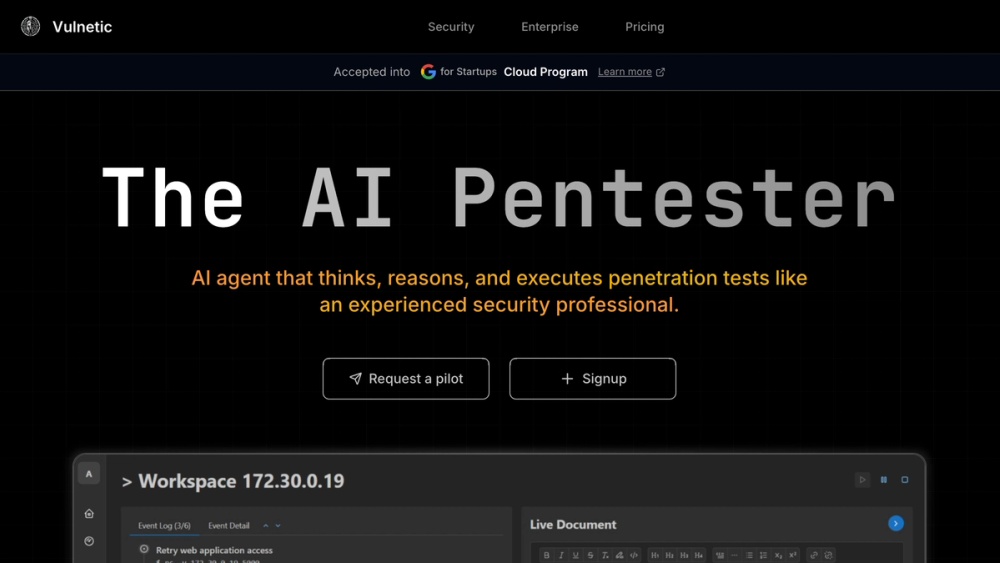Toggle subscript formatting
This screenshot has height=563, width=1000.
click(778, 555)
